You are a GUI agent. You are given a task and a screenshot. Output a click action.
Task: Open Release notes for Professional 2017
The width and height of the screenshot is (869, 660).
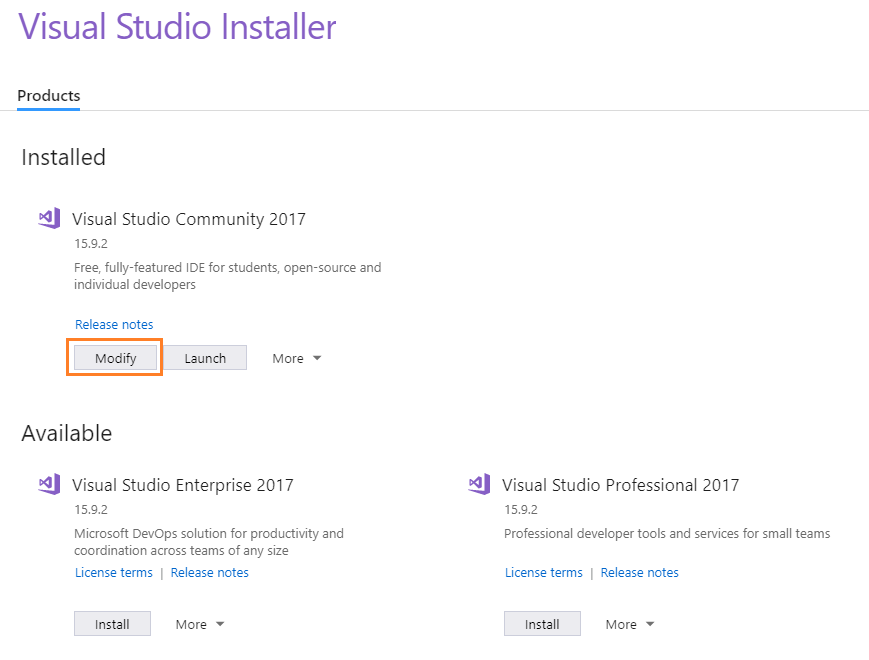click(x=640, y=573)
